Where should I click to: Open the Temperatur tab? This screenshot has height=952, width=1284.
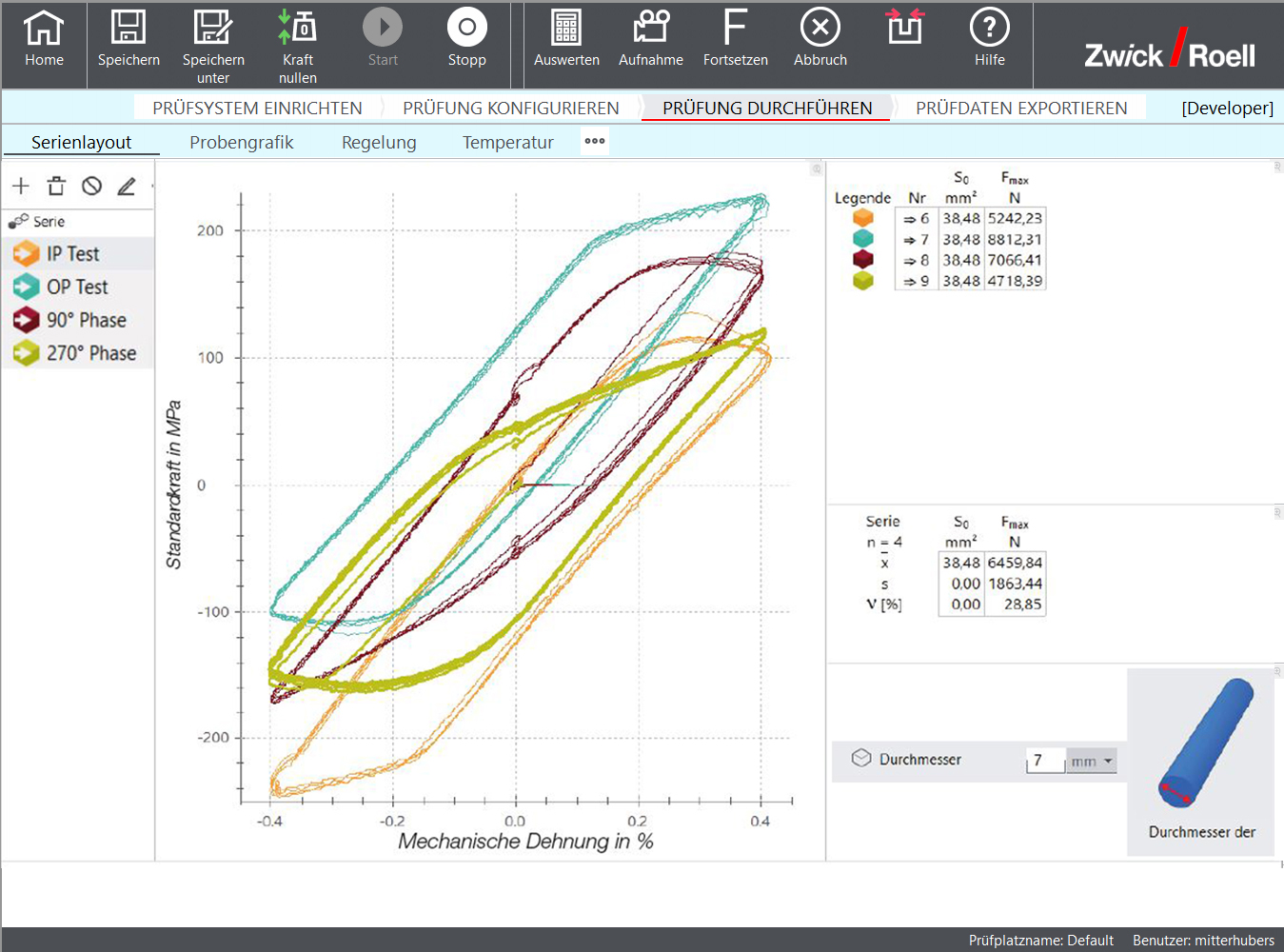pyautogui.click(x=507, y=143)
